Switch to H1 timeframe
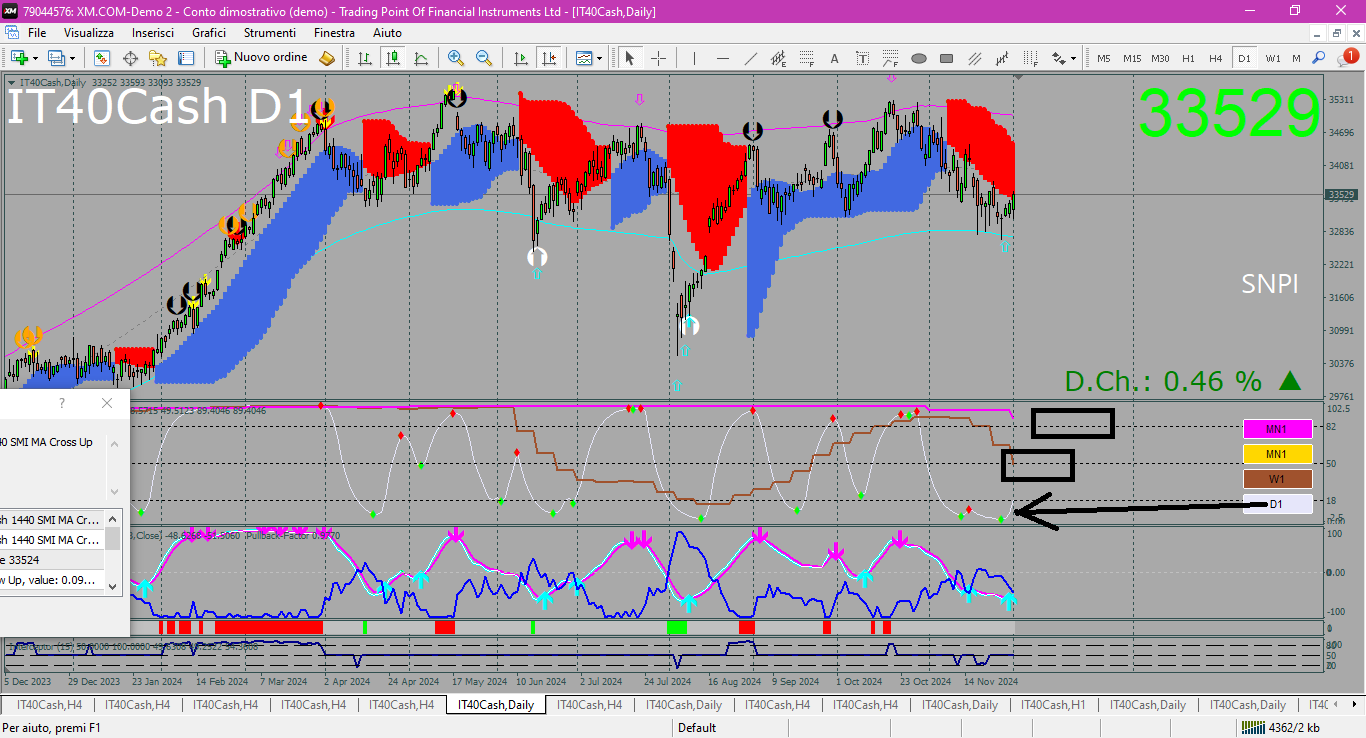Viewport: 1366px width, 738px height. [1188, 58]
